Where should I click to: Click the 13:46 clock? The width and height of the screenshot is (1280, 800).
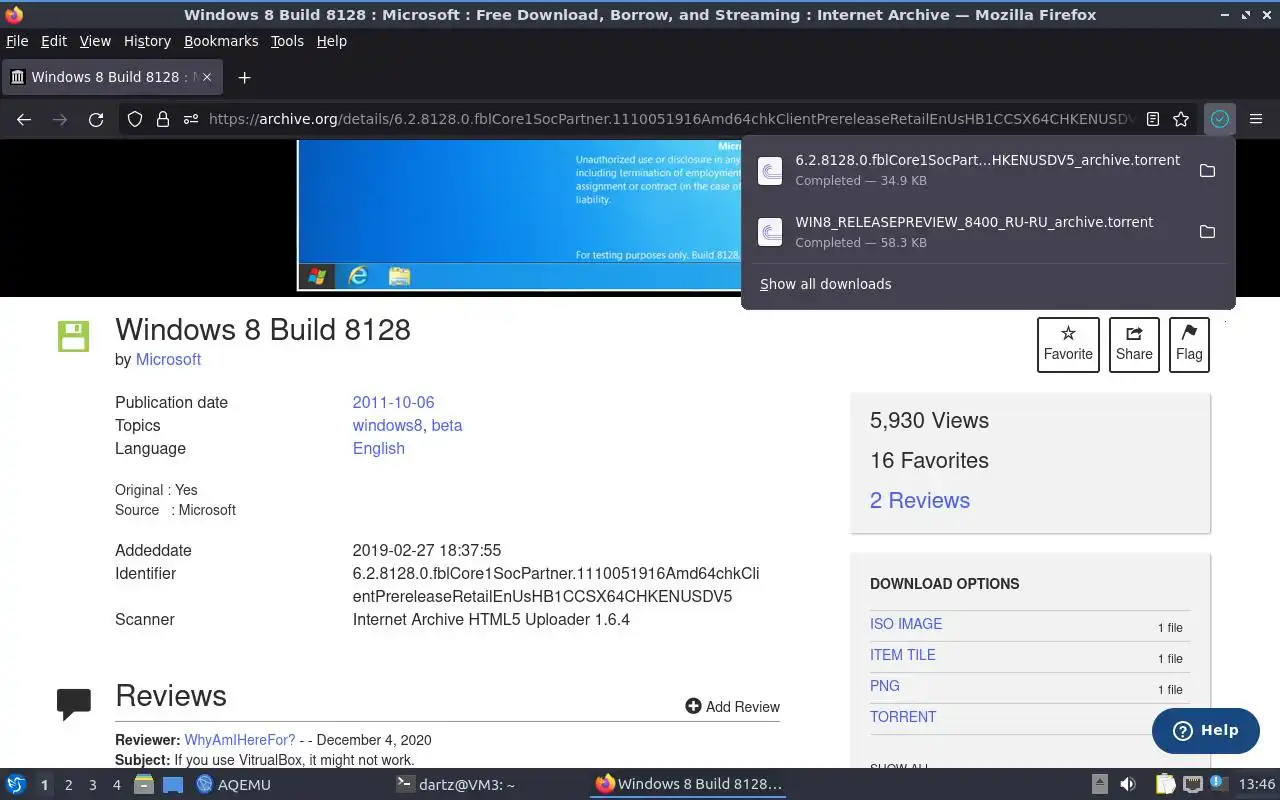1256,784
